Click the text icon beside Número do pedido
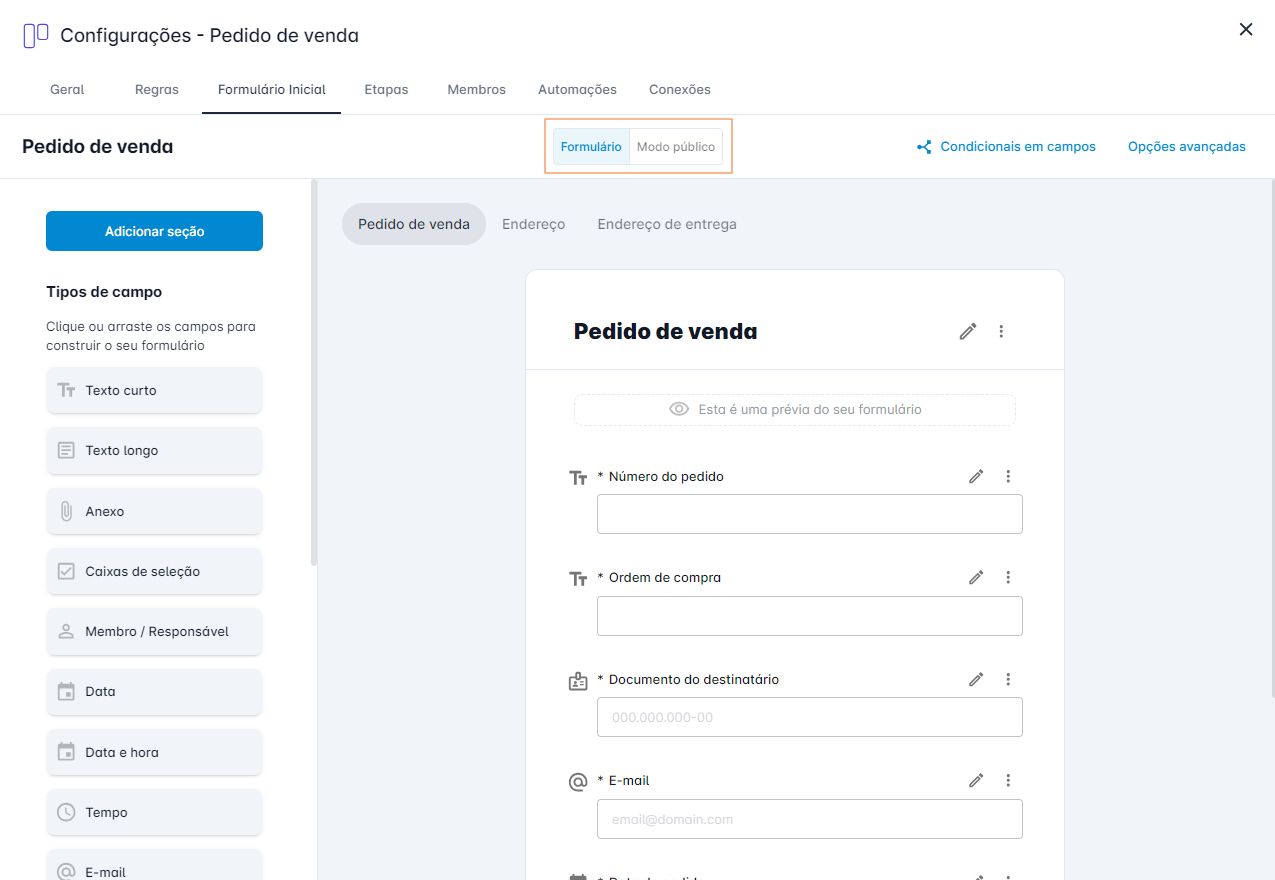The image size is (1275, 880). pyautogui.click(x=578, y=478)
